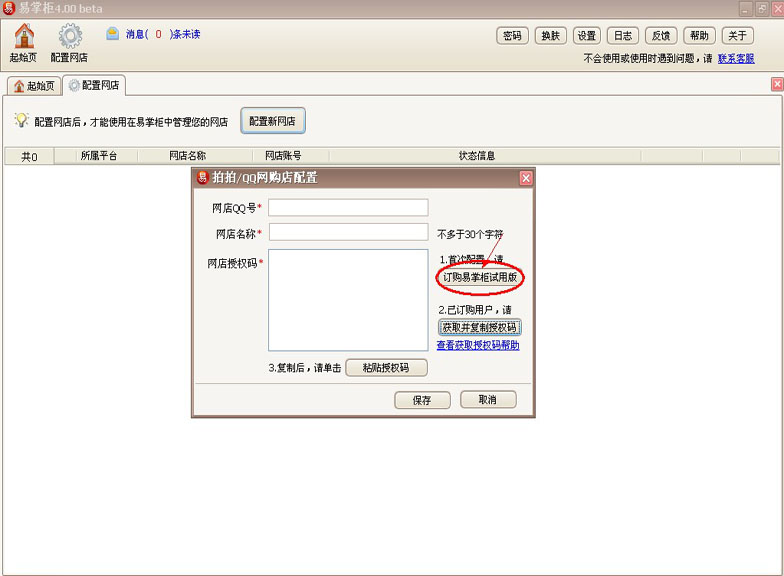
Task: Click the 配置新网店 button
Action: (x=272, y=121)
